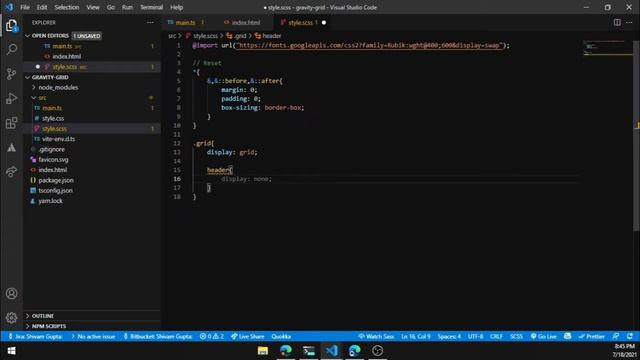Image resolution: width=640 pixels, height=360 pixels.
Task: Open the OBS icon on taskbar
Action: tap(377, 351)
